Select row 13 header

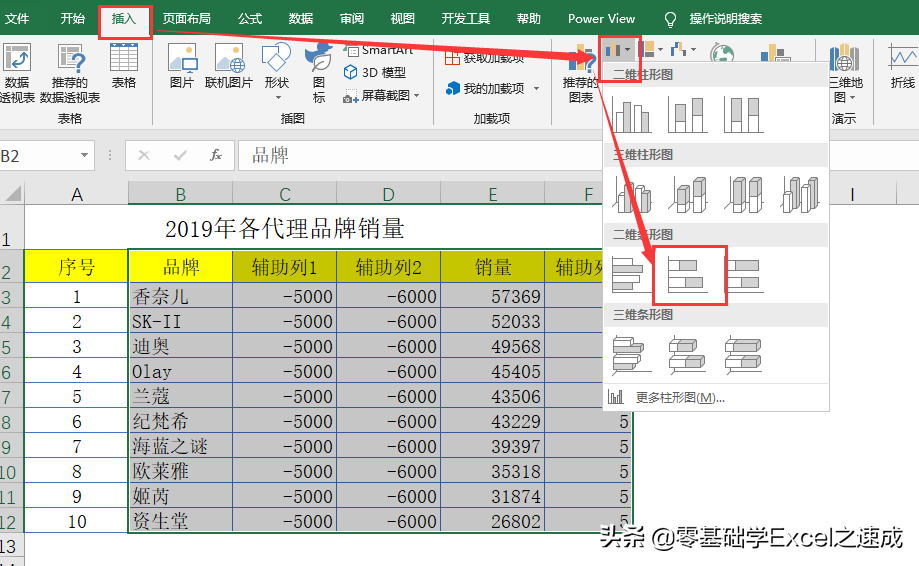point(12,546)
